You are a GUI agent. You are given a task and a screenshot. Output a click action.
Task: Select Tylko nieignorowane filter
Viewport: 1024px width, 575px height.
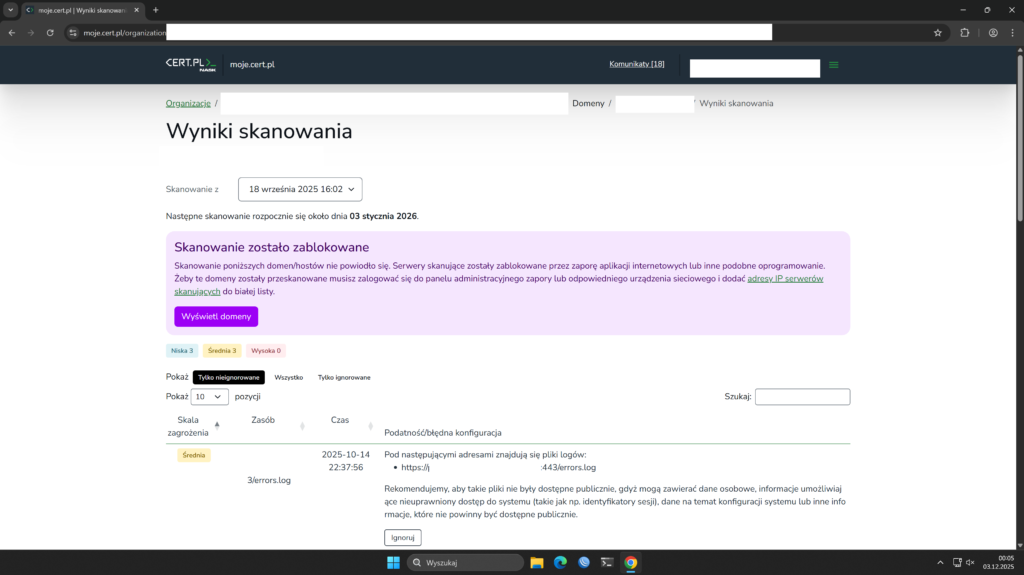[229, 378]
